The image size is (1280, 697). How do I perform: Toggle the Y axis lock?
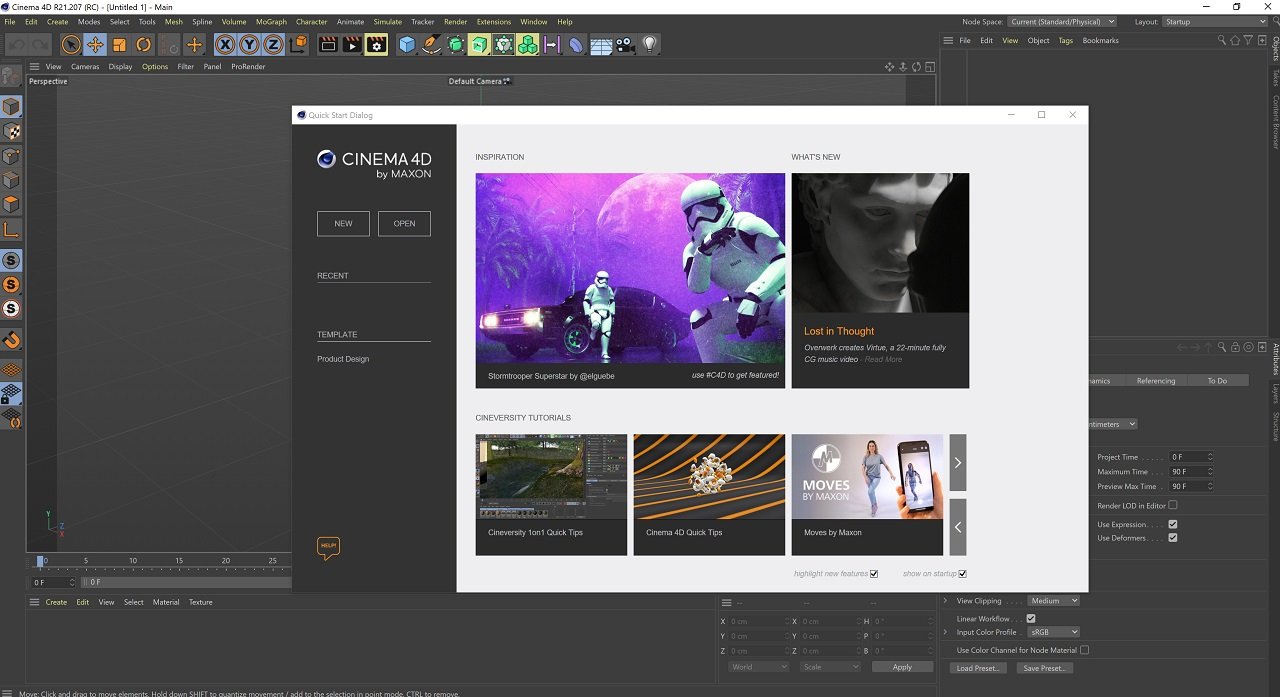(x=249, y=44)
